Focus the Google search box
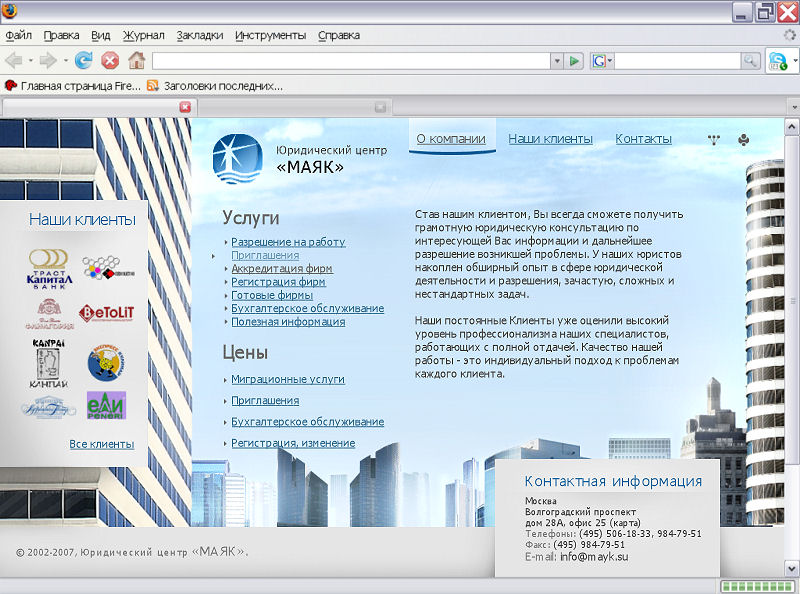This screenshot has height=594, width=800. pyautogui.click(x=678, y=61)
